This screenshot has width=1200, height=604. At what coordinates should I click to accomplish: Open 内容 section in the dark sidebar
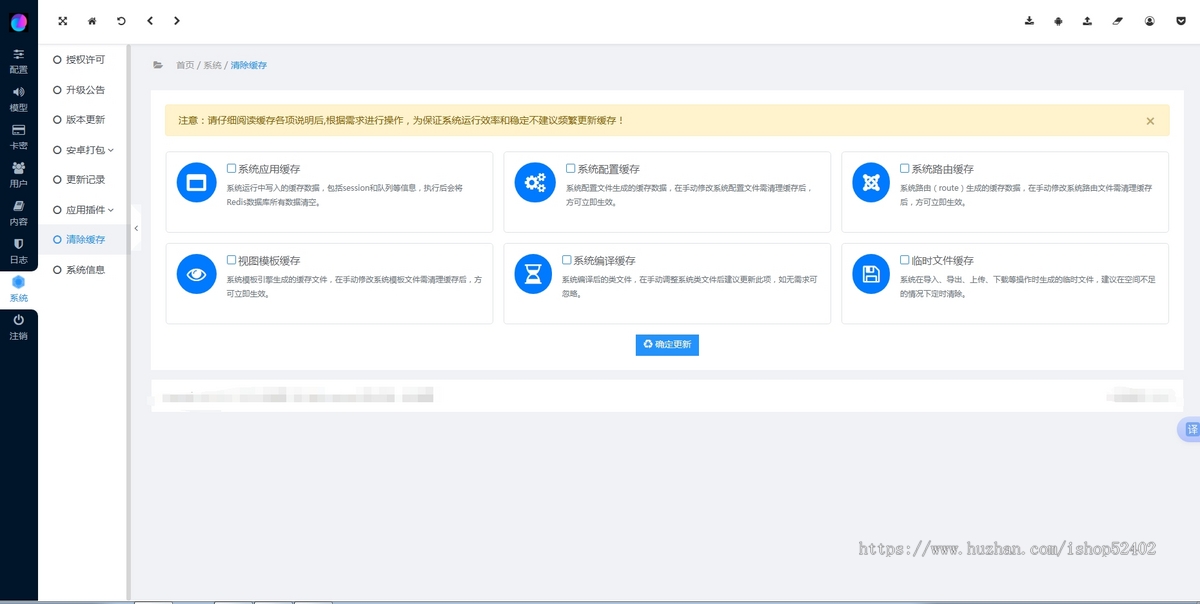pyautogui.click(x=19, y=213)
